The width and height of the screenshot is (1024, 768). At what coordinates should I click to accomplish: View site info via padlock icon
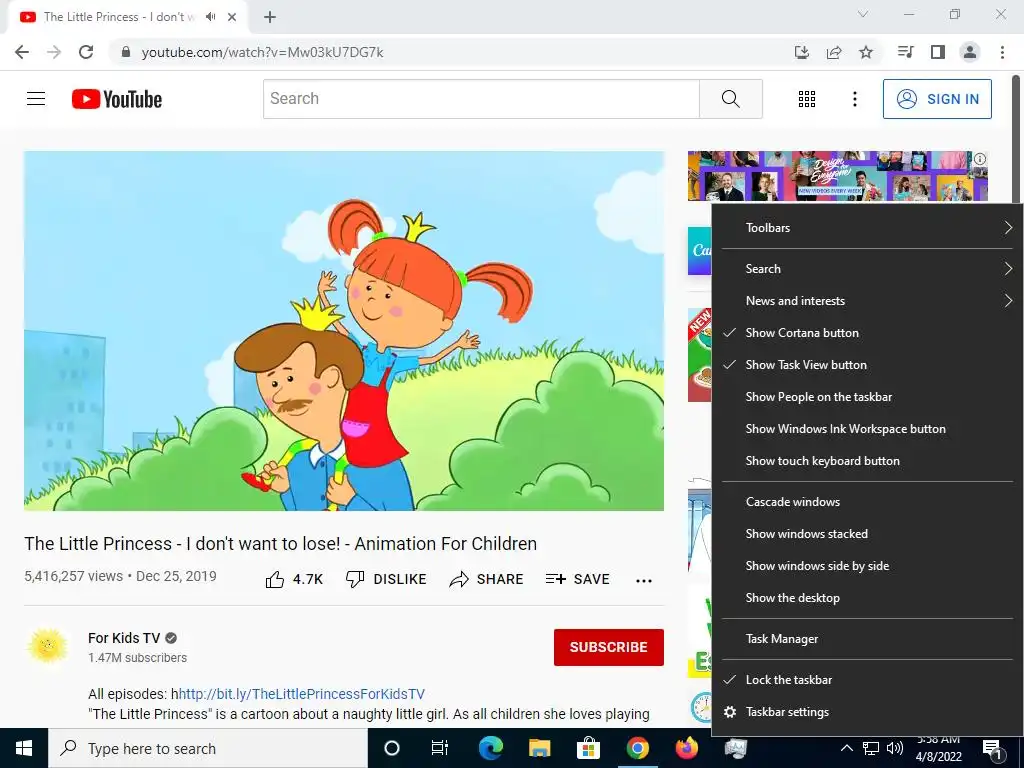click(x=126, y=52)
